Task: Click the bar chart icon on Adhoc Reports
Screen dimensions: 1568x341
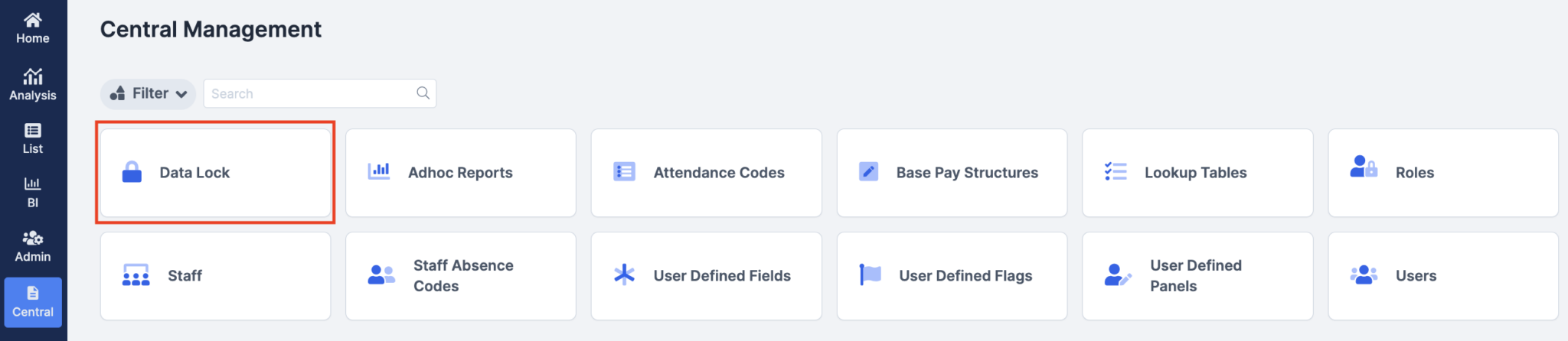Action: [x=379, y=171]
